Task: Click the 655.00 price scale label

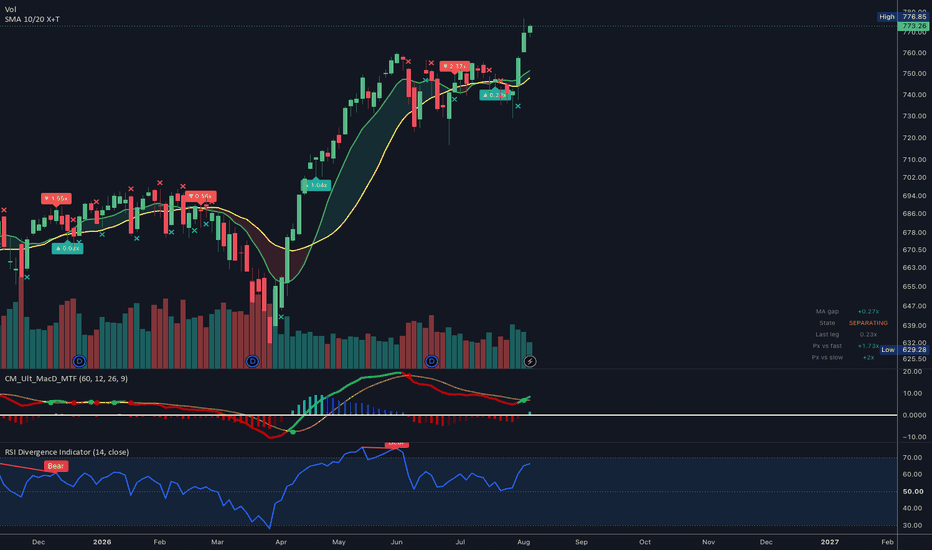Action: pos(914,287)
